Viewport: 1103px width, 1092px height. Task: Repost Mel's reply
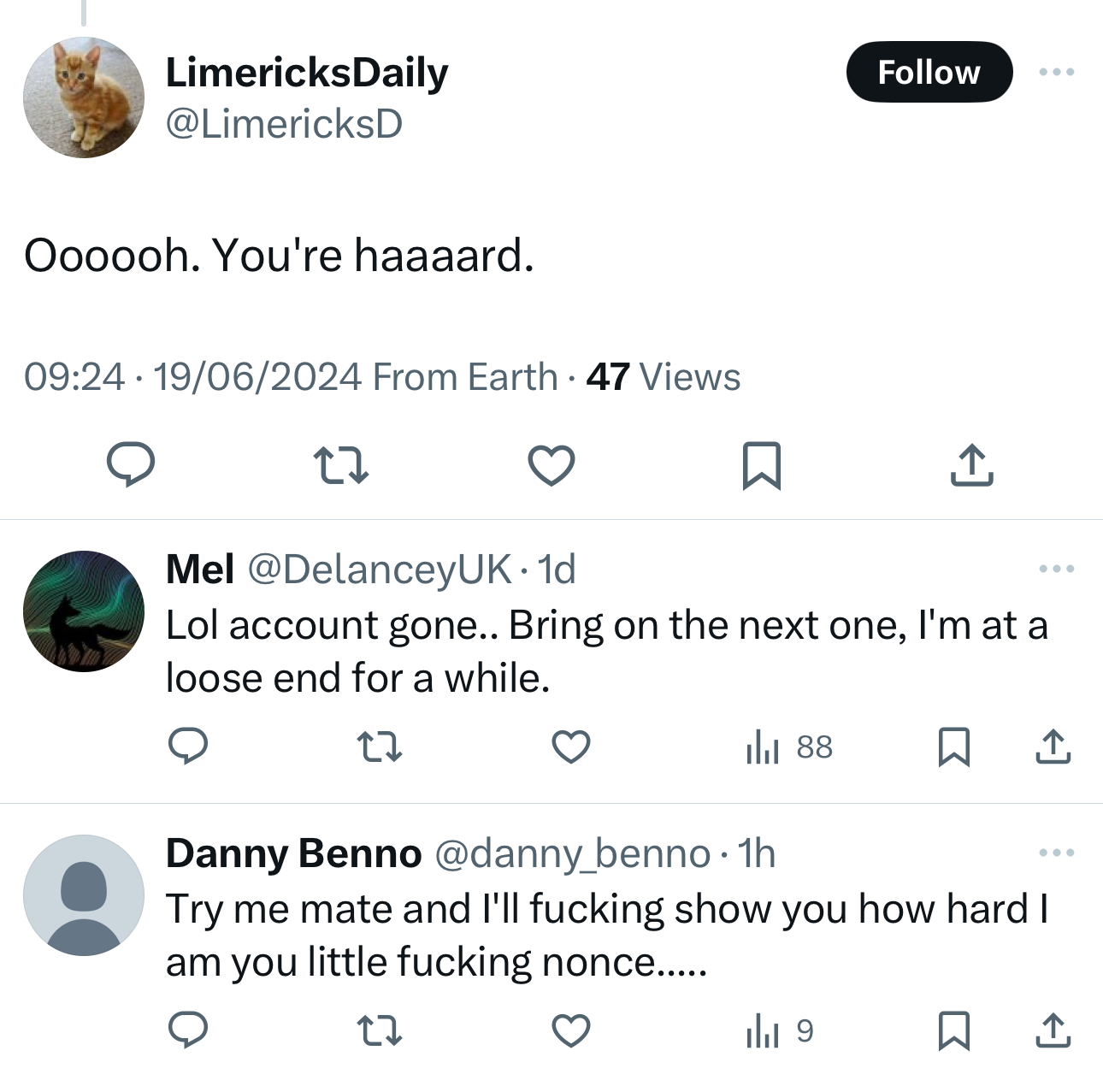coord(380,747)
